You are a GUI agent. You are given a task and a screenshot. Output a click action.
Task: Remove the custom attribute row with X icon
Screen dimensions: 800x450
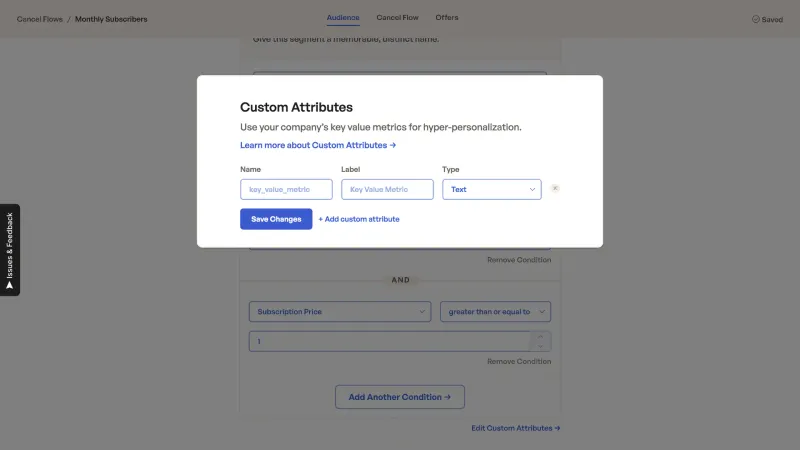555,188
